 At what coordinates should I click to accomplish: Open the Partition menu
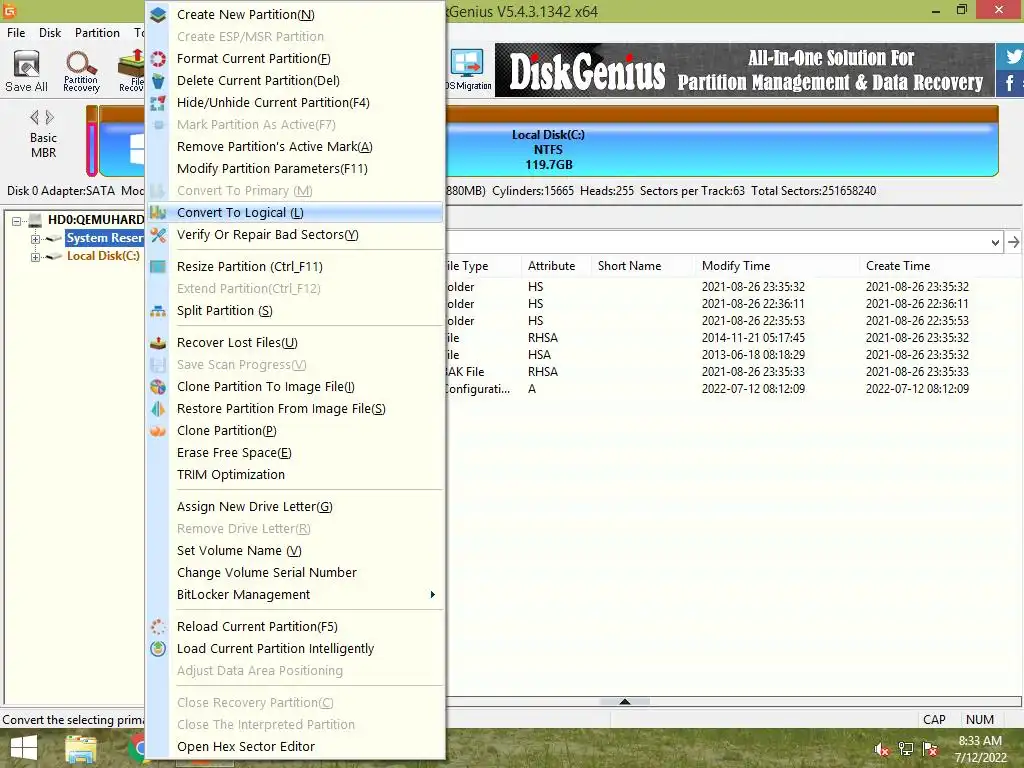97,33
